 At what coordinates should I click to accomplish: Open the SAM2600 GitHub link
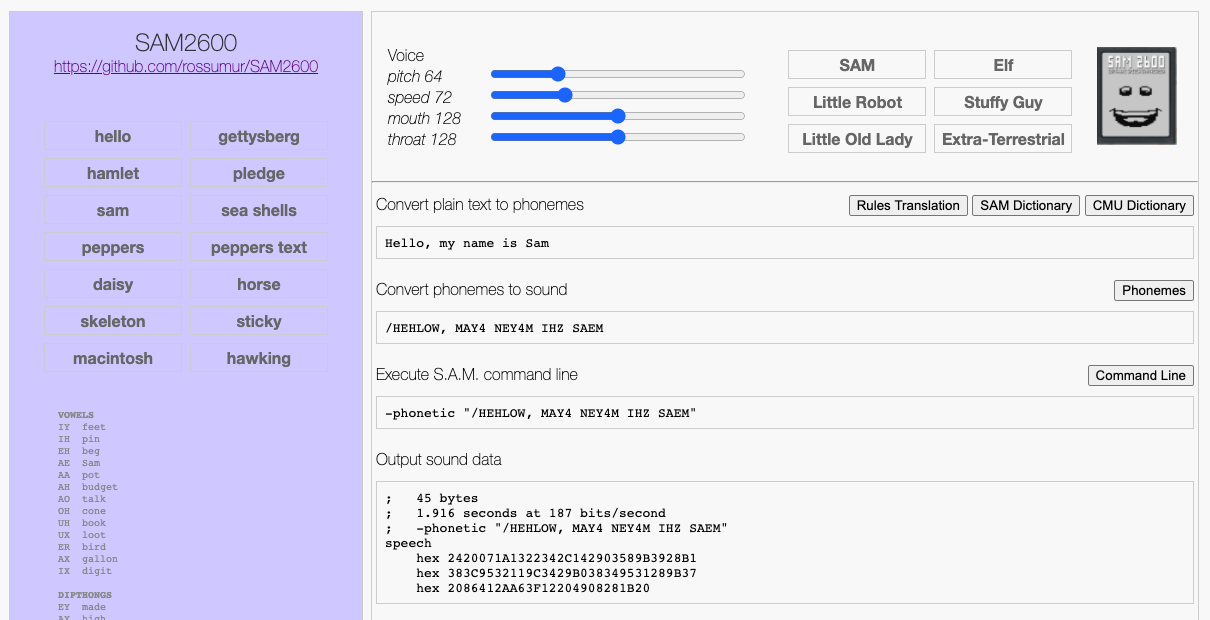[186, 67]
